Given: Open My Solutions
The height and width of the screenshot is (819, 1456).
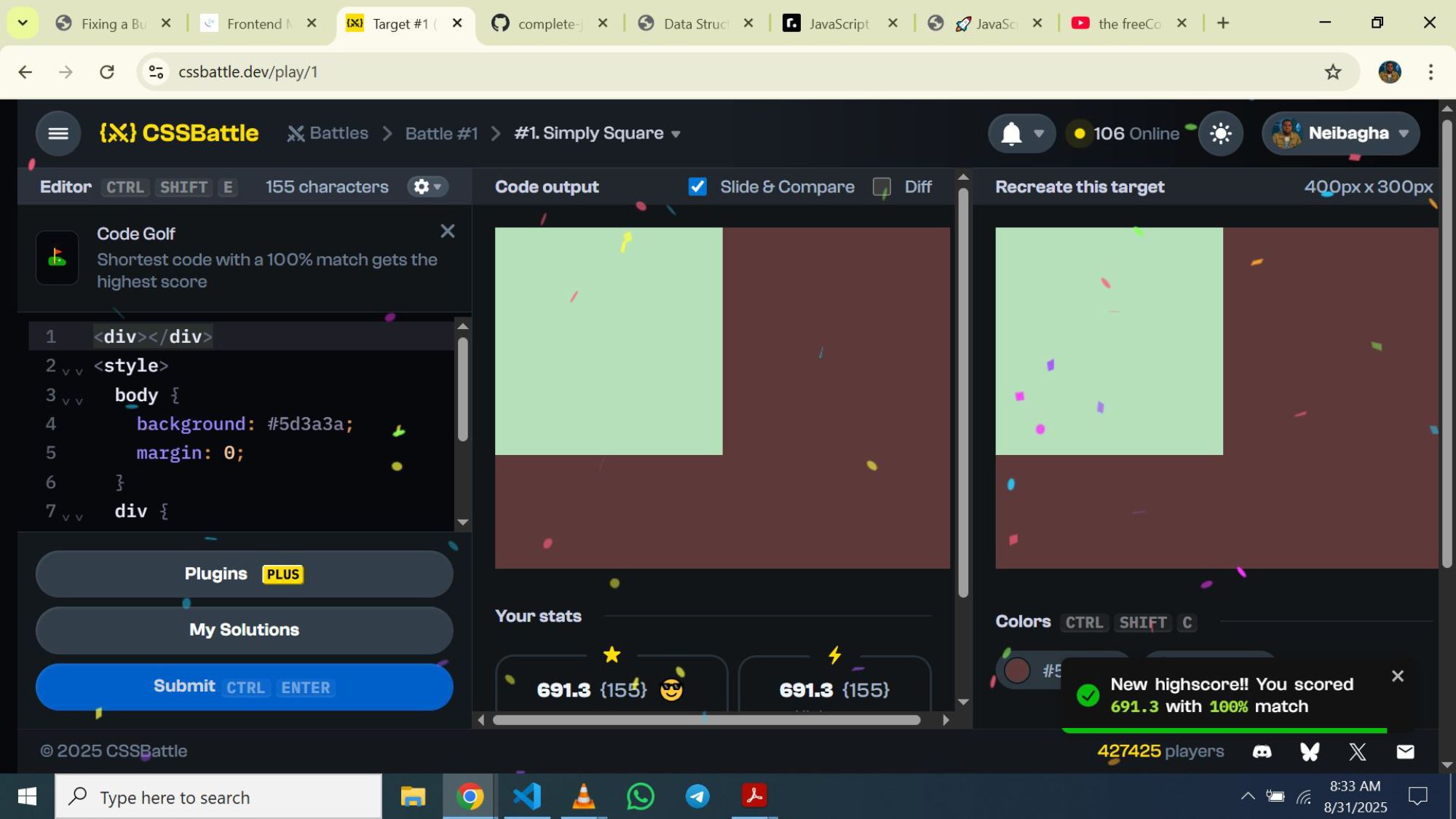Looking at the screenshot, I should (x=244, y=630).
